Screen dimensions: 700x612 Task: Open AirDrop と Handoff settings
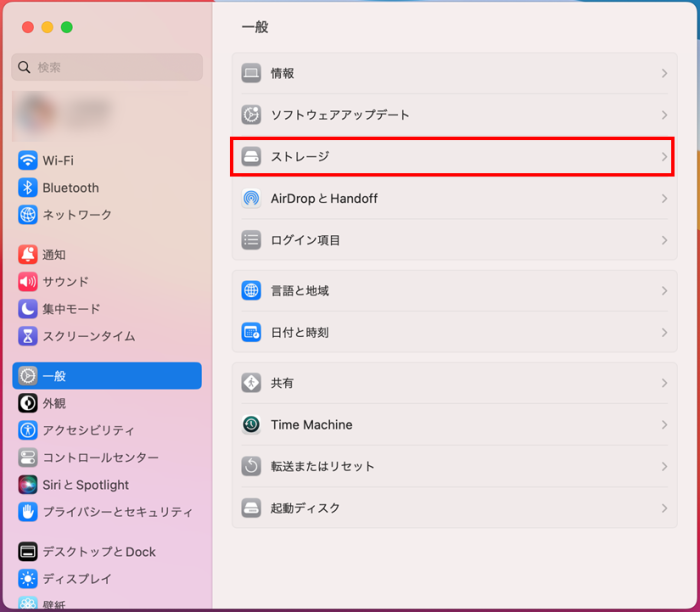324,199
